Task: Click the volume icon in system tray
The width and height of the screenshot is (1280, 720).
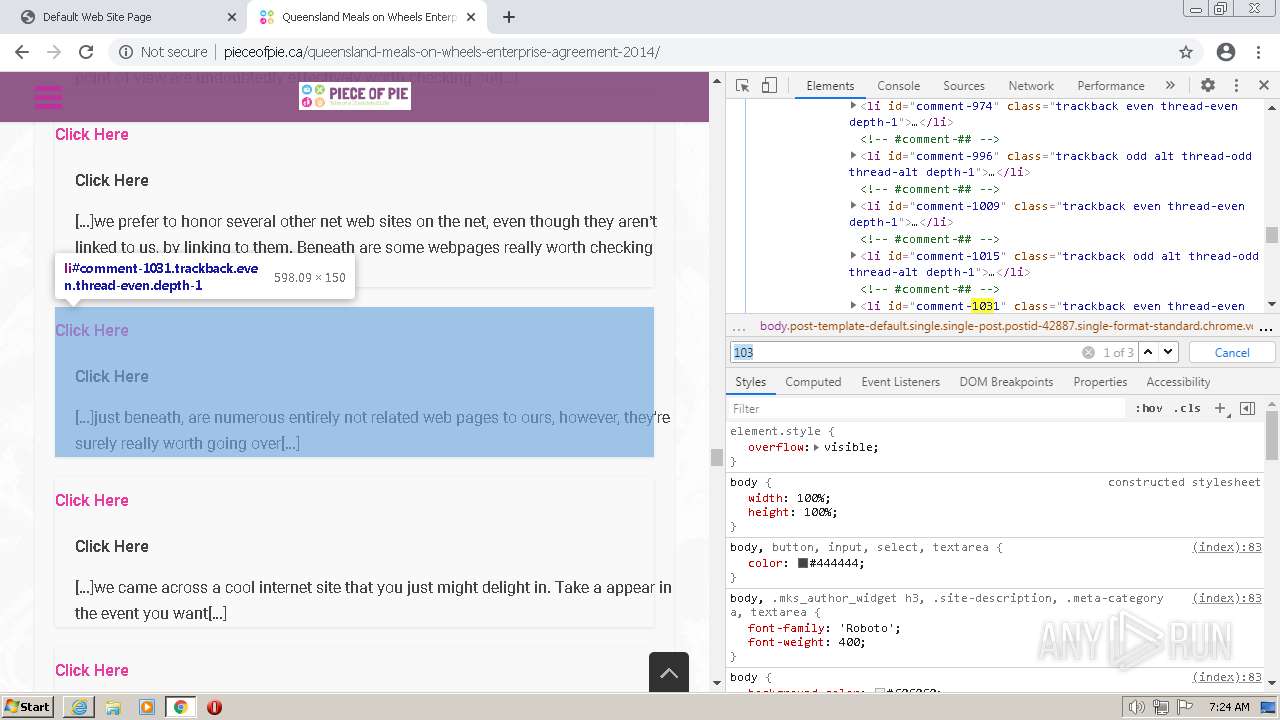Action: [x=1137, y=707]
